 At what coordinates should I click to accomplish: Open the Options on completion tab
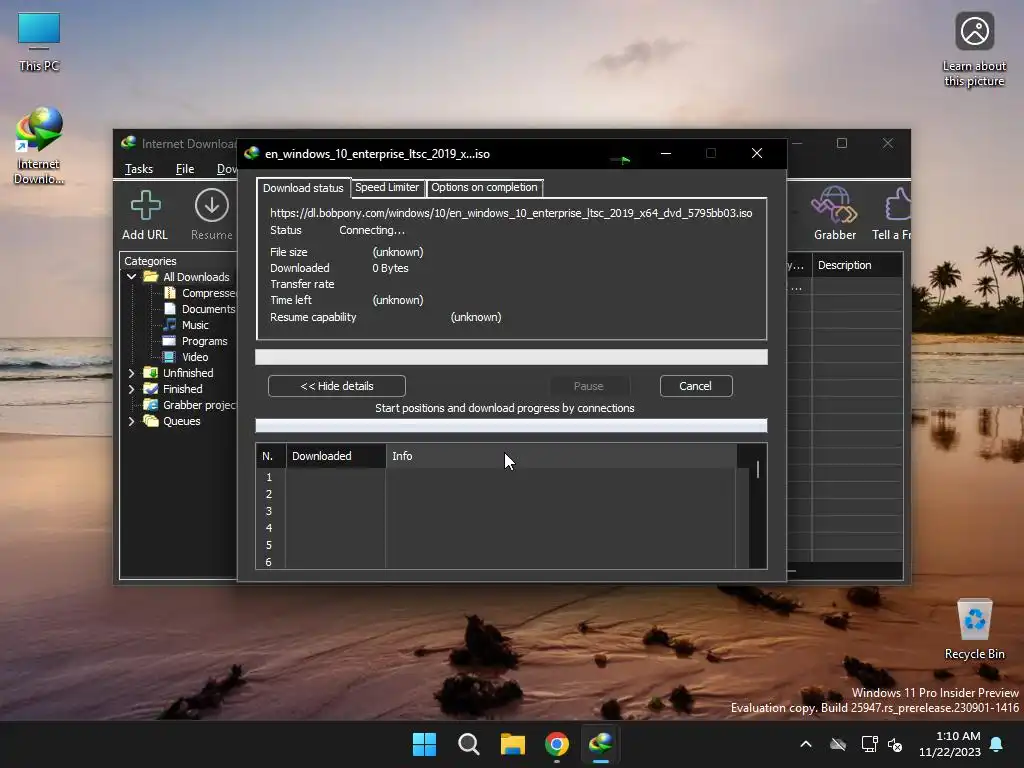[484, 187]
